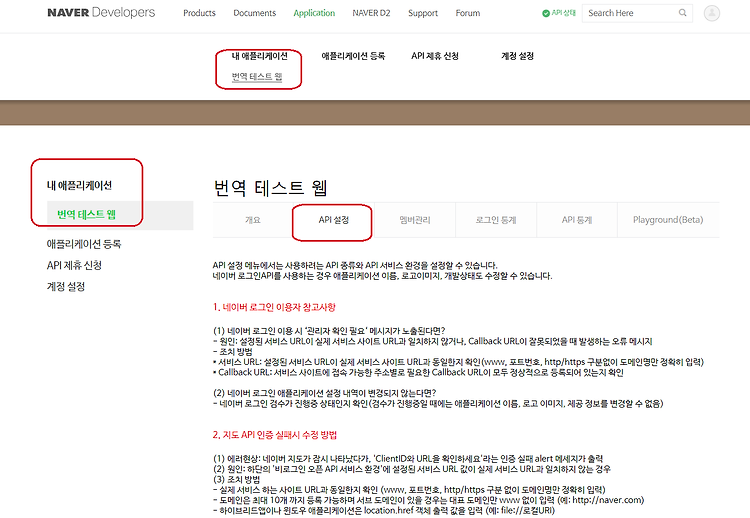Open 번역 테스트 웹 link in the top submenu
The height and width of the screenshot is (518, 750).
point(257,77)
